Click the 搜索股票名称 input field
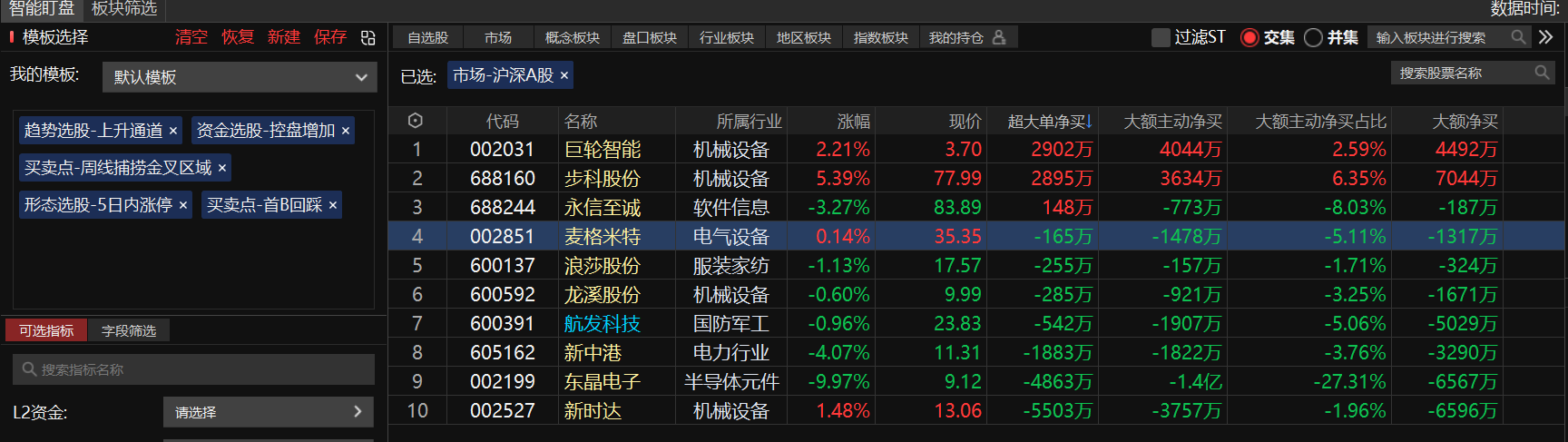 click(x=1473, y=73)
